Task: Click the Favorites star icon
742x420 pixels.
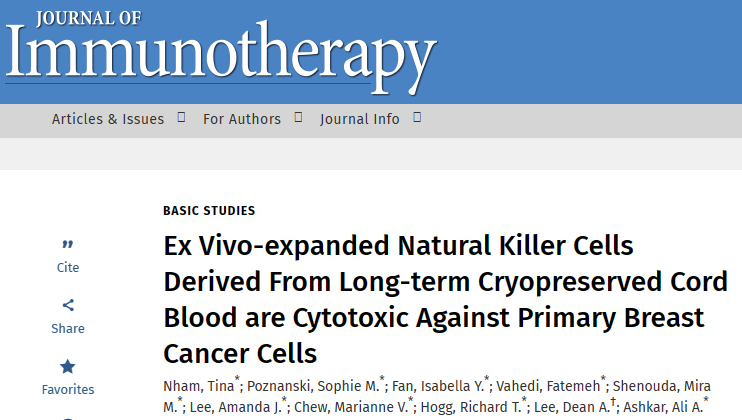Action: point(68,366)
